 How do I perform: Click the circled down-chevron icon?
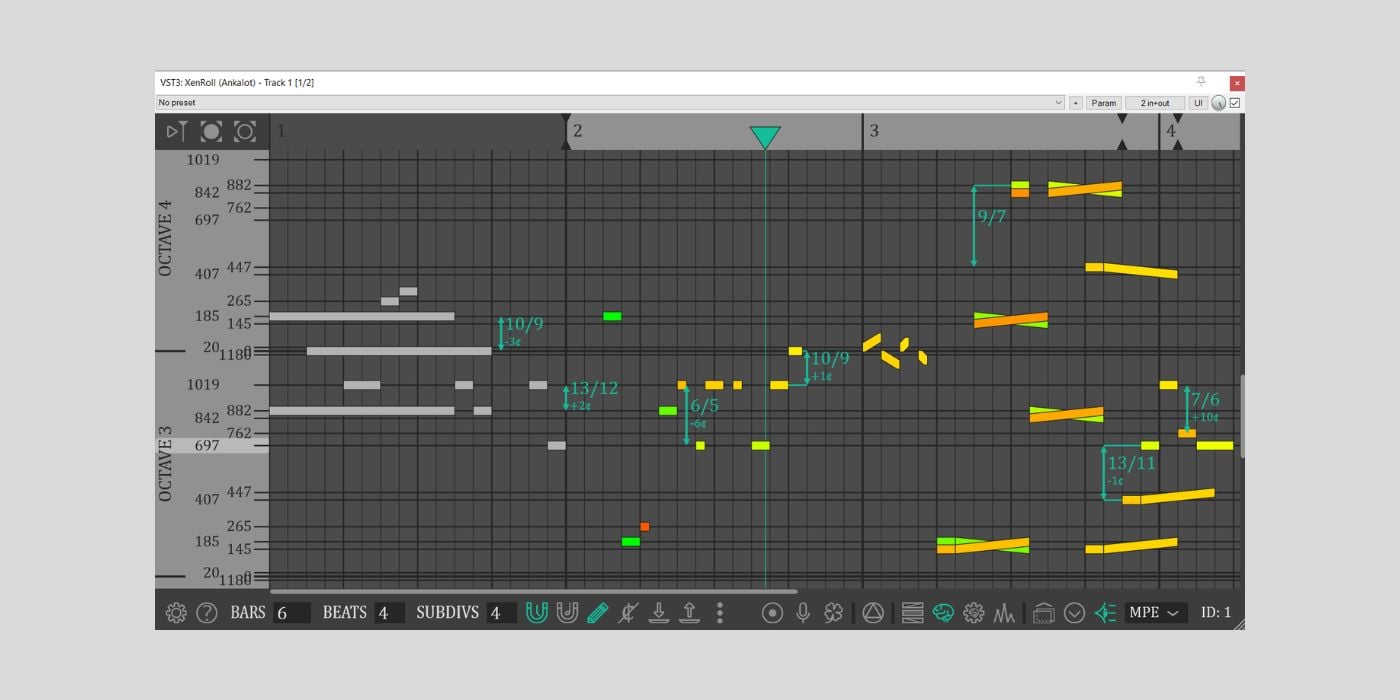click(x=1075, y=613)
